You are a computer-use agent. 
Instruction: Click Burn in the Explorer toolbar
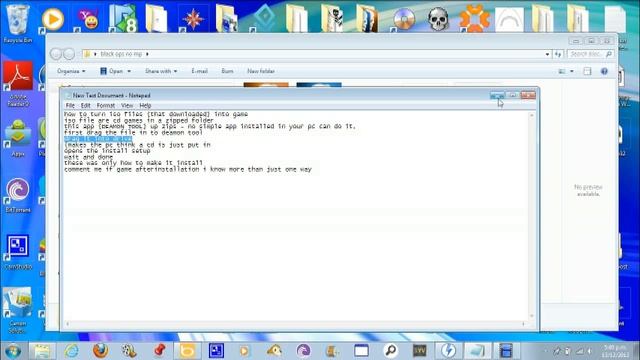(x=227, y=71)
